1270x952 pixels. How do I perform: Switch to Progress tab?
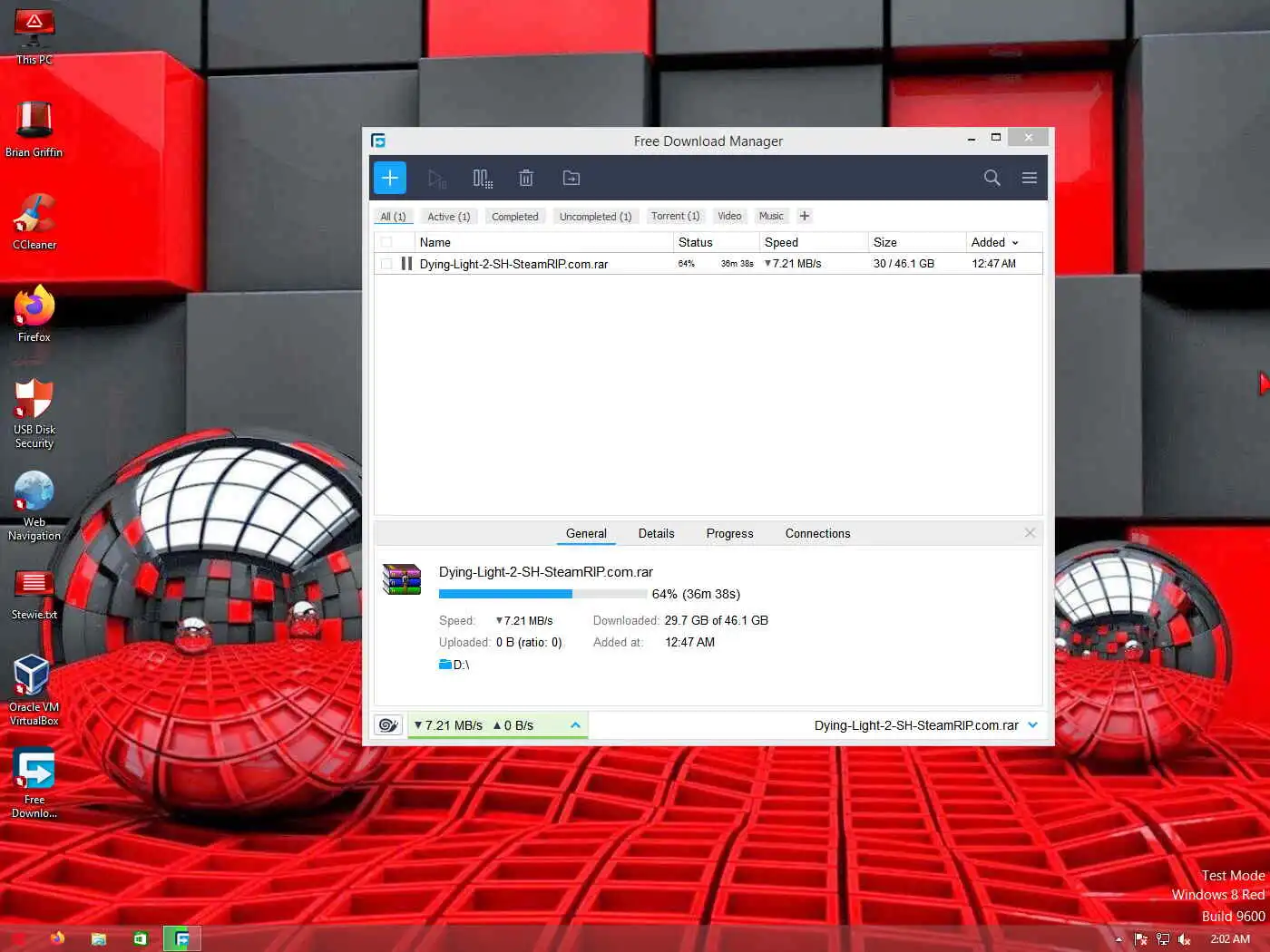click(730, 533)
